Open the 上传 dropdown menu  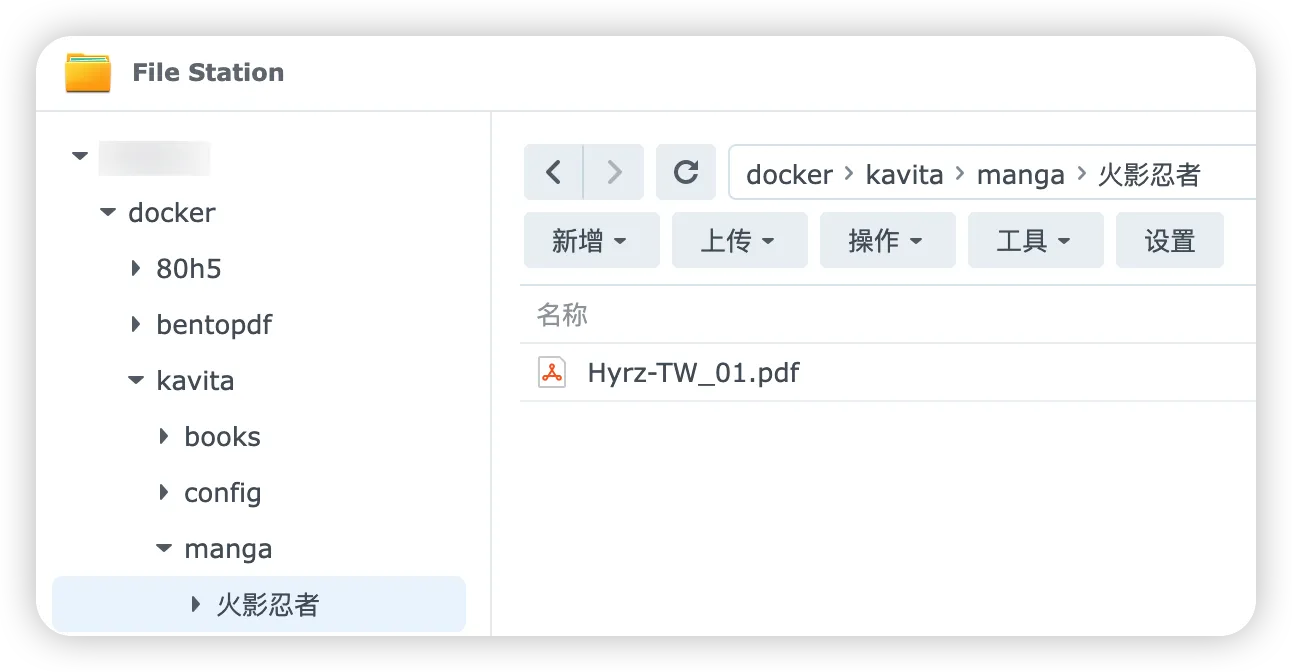click(x=740, y=240)
